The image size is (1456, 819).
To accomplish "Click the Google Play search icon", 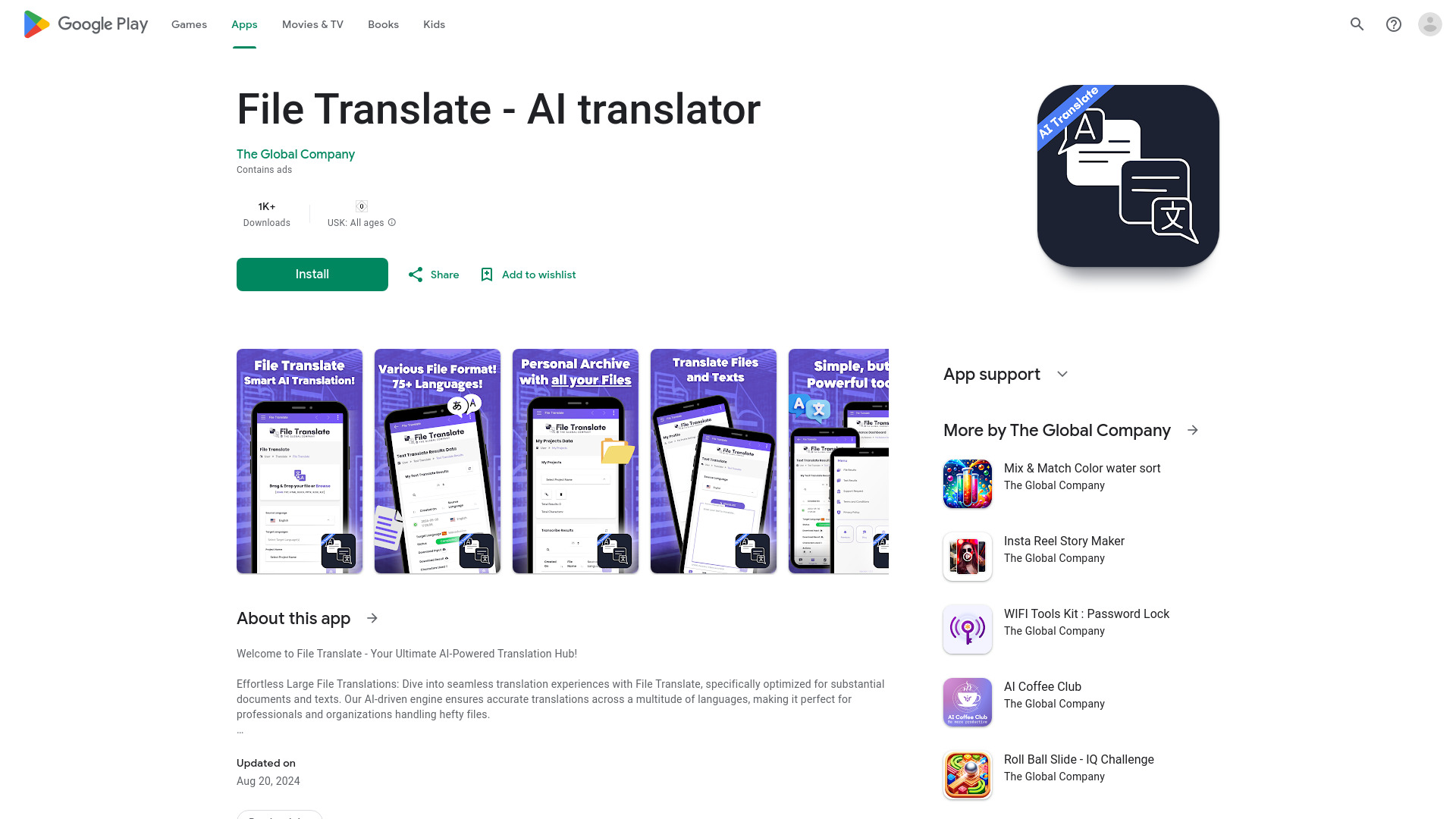I will pos(1358,24).
